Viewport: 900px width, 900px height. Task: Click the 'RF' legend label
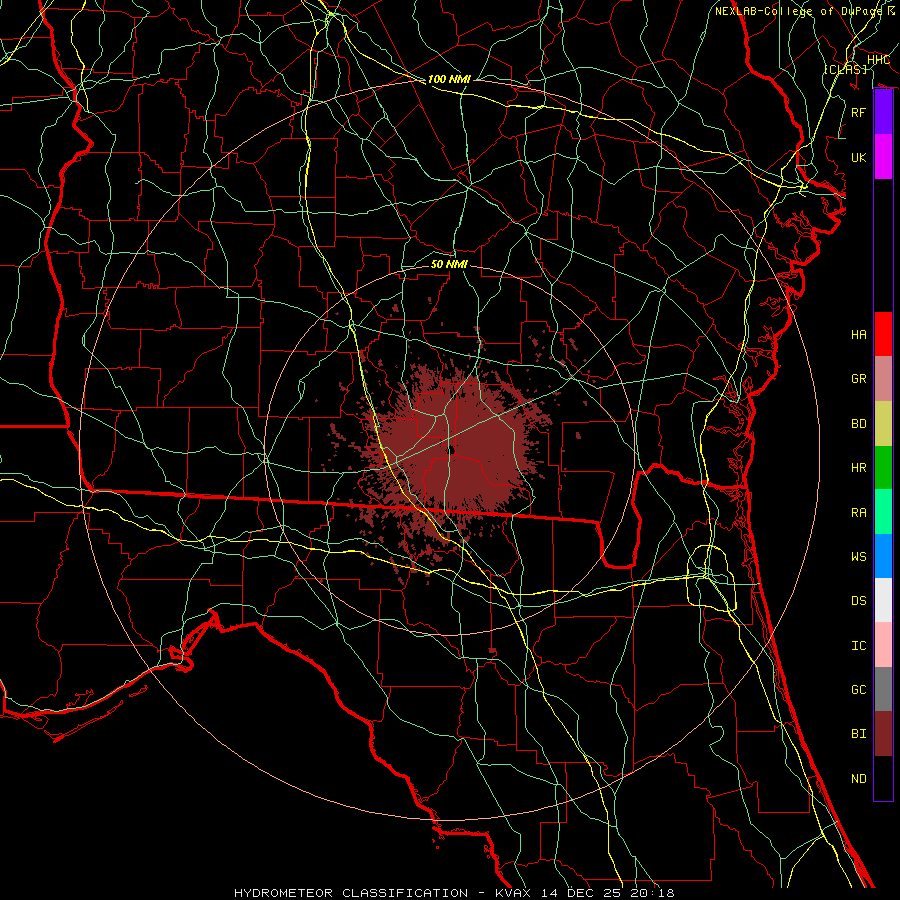[858, 112]
